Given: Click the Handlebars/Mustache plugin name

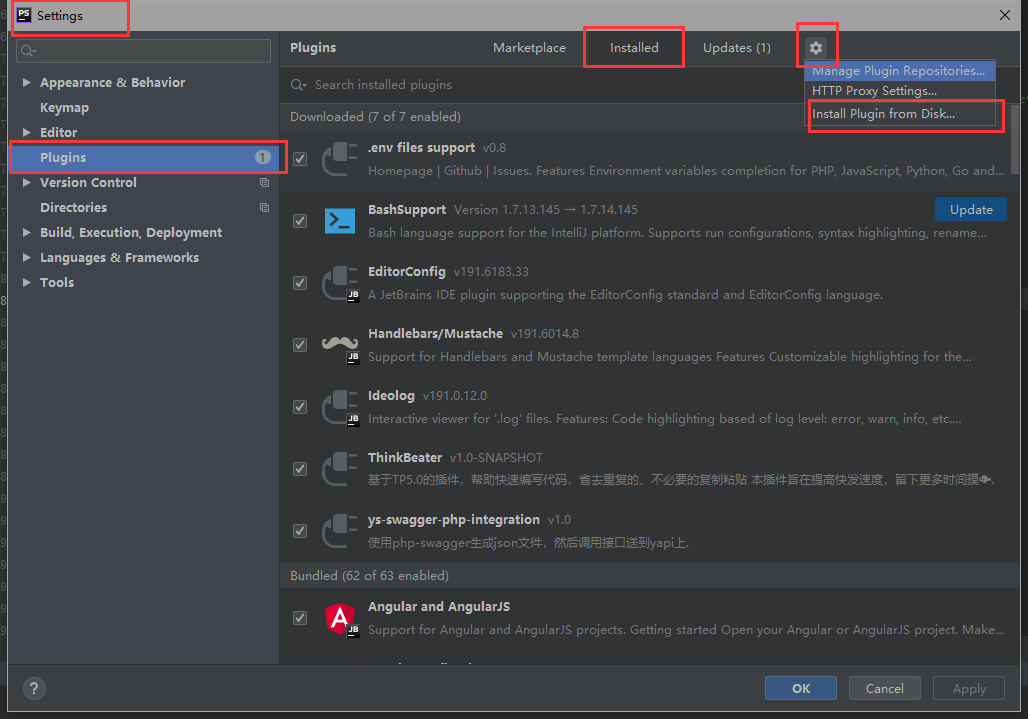Looking at the screenshot, I should click(435, 334).
